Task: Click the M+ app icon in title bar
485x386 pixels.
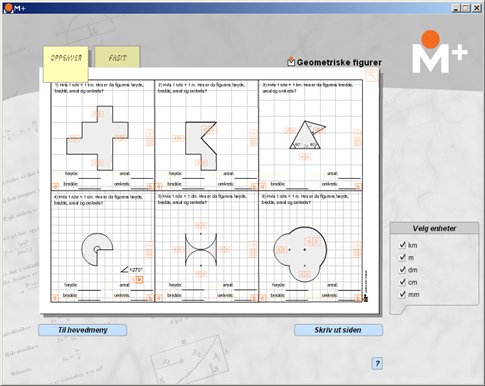Action: click(8, 8)
